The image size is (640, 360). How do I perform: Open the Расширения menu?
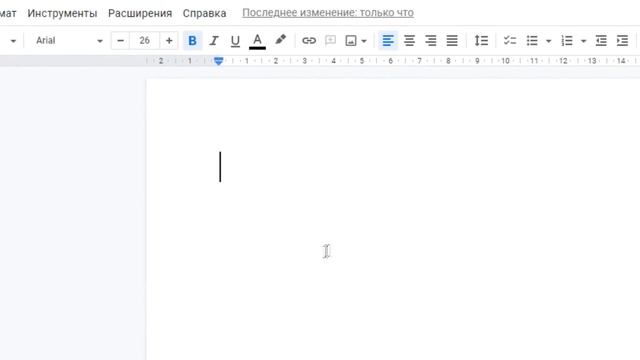[x=140, y=13]
